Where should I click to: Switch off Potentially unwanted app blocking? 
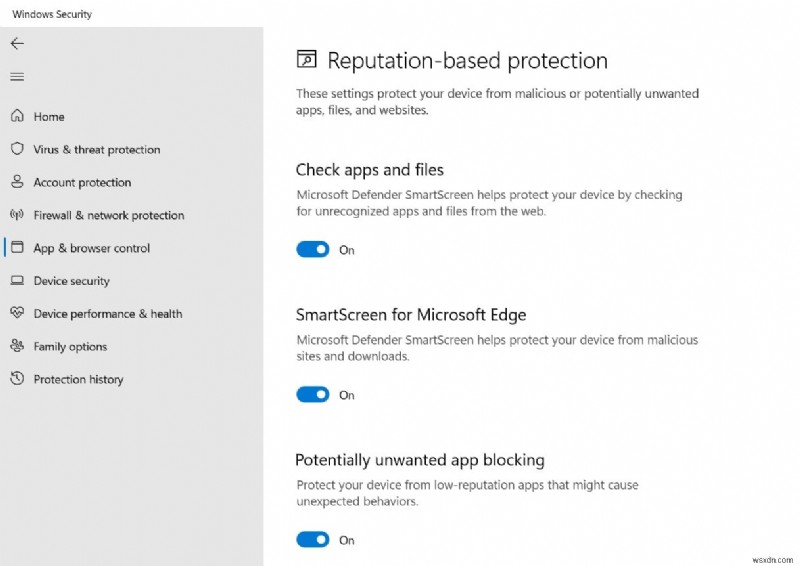coord(313,539)
